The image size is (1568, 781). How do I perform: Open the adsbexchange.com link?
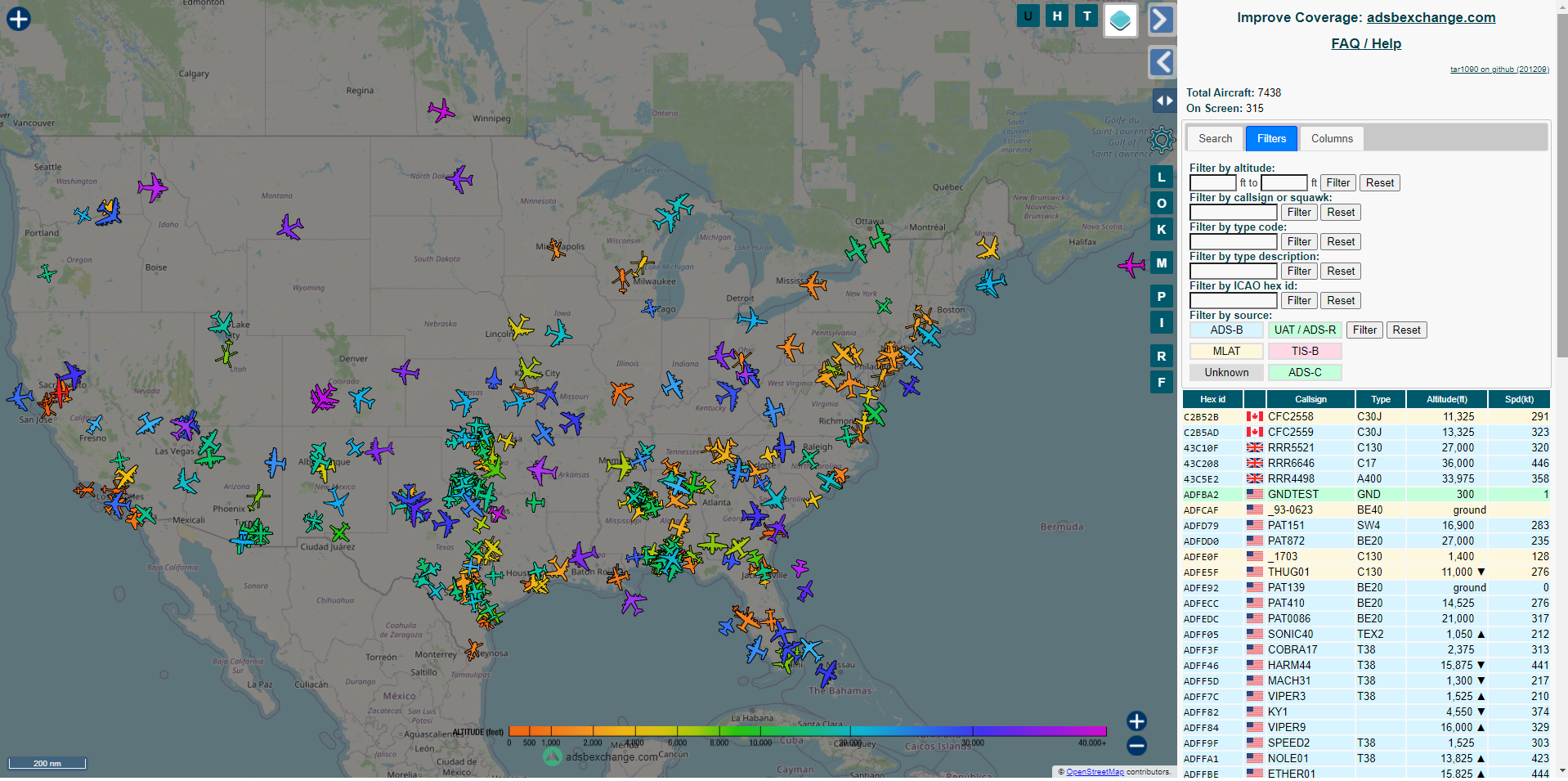coord(1431,17)
